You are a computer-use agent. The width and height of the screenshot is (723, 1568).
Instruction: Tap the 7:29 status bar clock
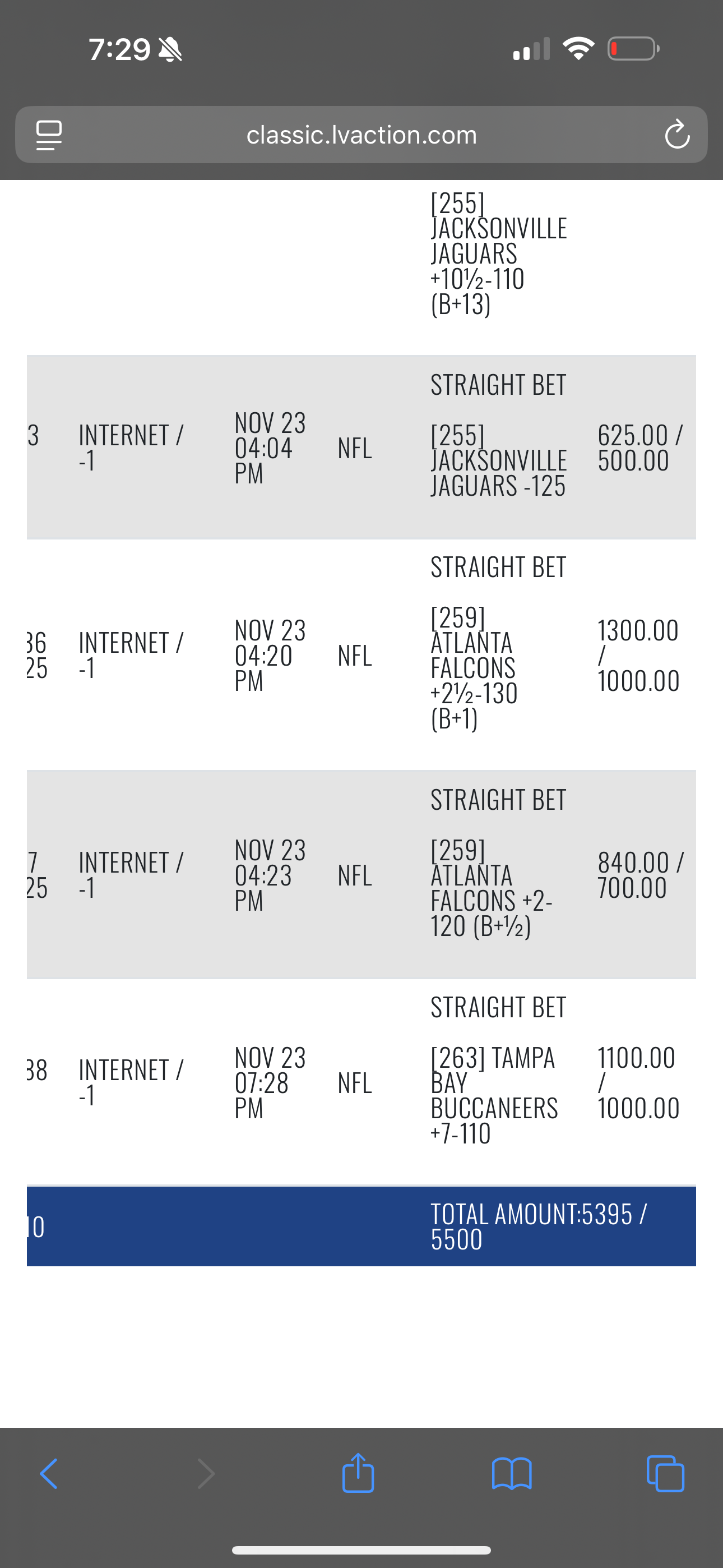119,49
